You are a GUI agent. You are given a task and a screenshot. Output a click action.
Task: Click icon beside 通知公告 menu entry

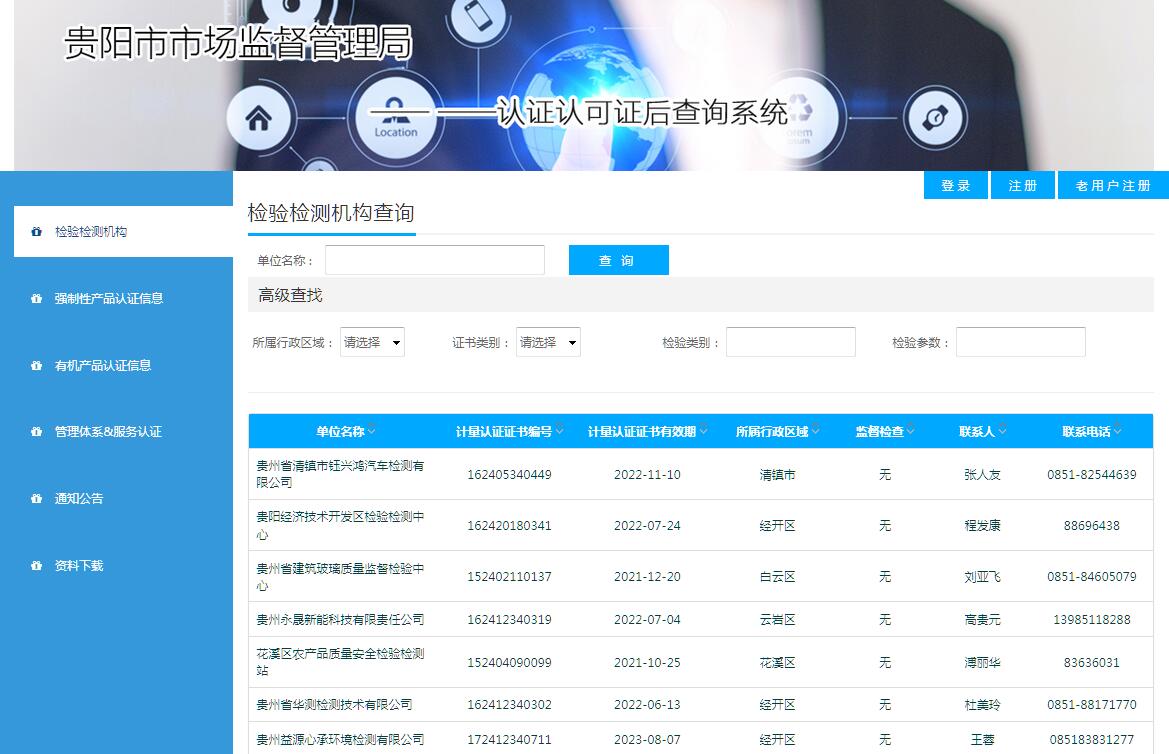37,499
